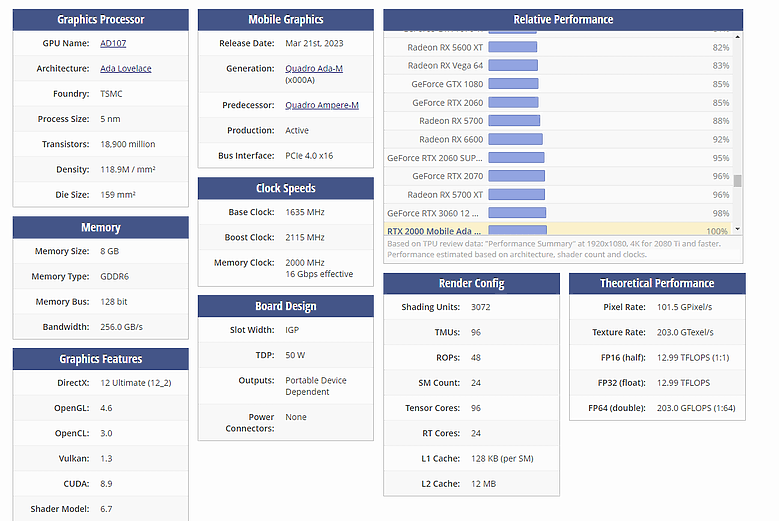The height and width of the screenshot is (521, 780).
Task: Click the 3072 shading units value
Action: pos(480,307)
